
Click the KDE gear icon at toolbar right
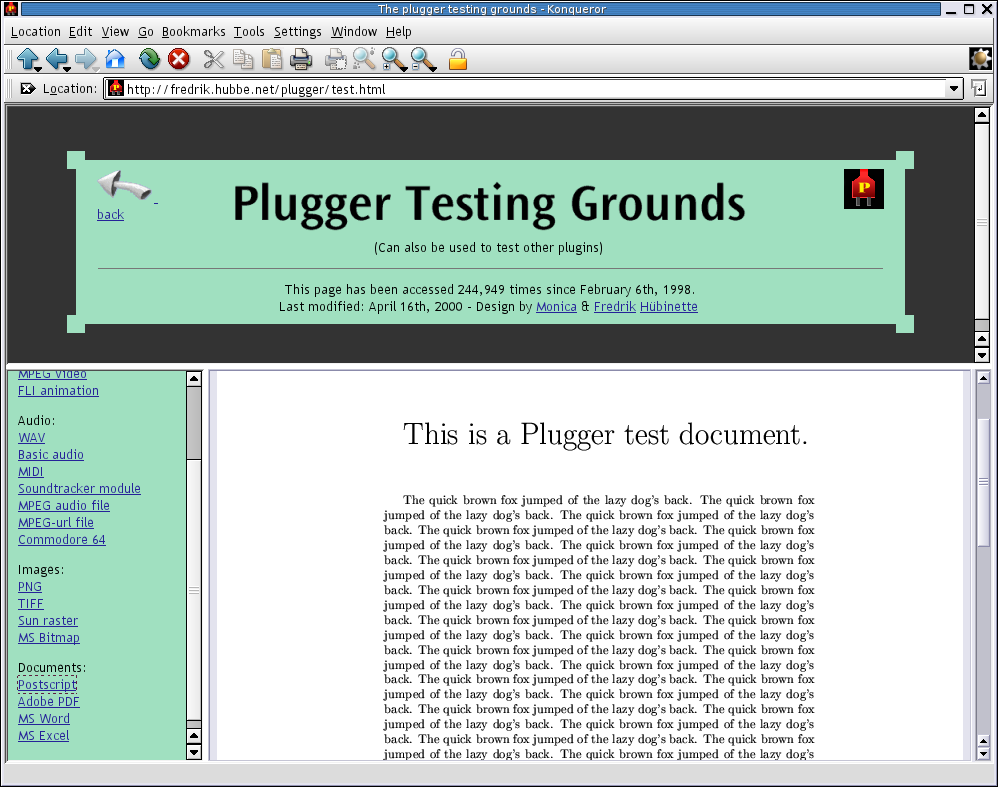[x=980, y=59]
